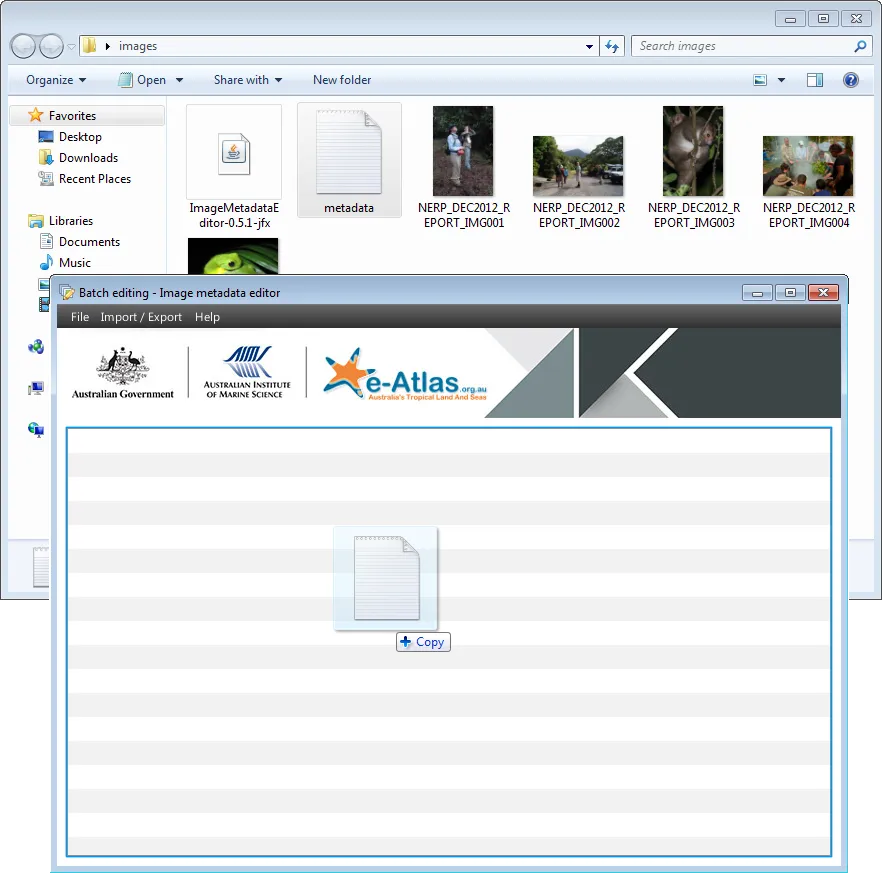The height and width of the screenshot is (873, 882).
Task: Click the Explorer help question mark icon
Action: coord(850,80)
